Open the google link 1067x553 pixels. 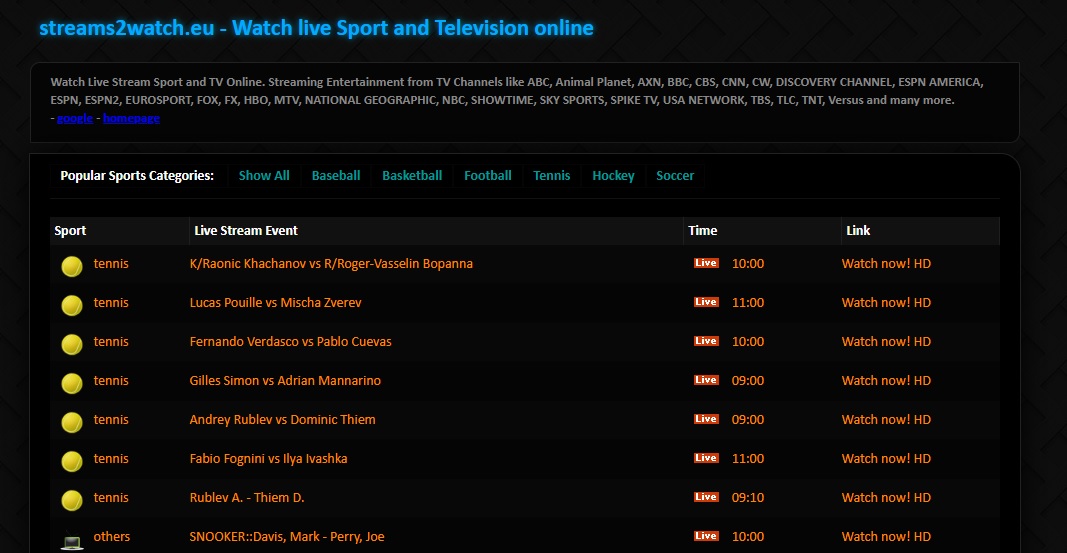pos(75,118)
